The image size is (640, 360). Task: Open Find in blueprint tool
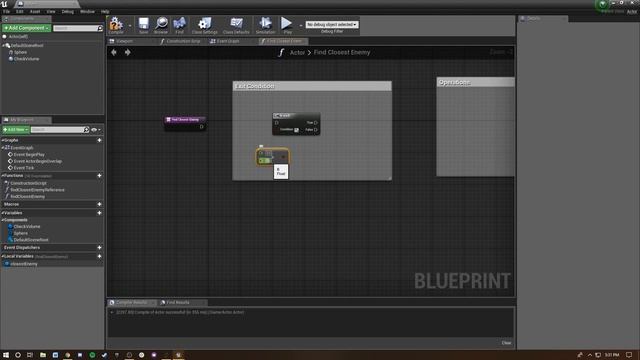179,25
